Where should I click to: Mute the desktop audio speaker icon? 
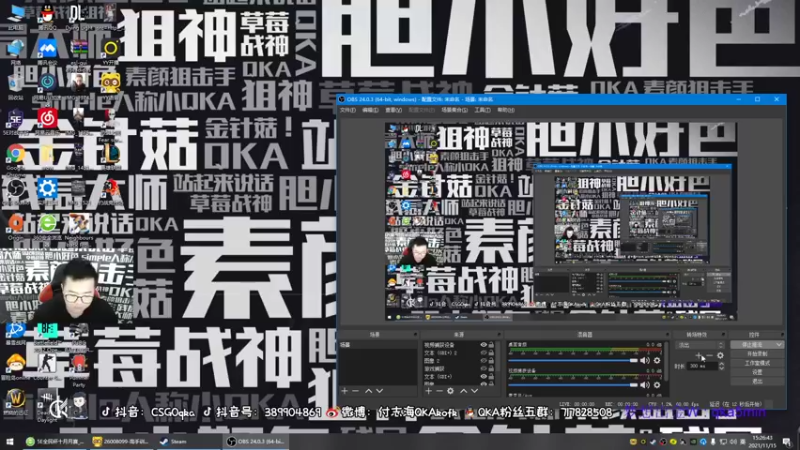pos(645,361)
